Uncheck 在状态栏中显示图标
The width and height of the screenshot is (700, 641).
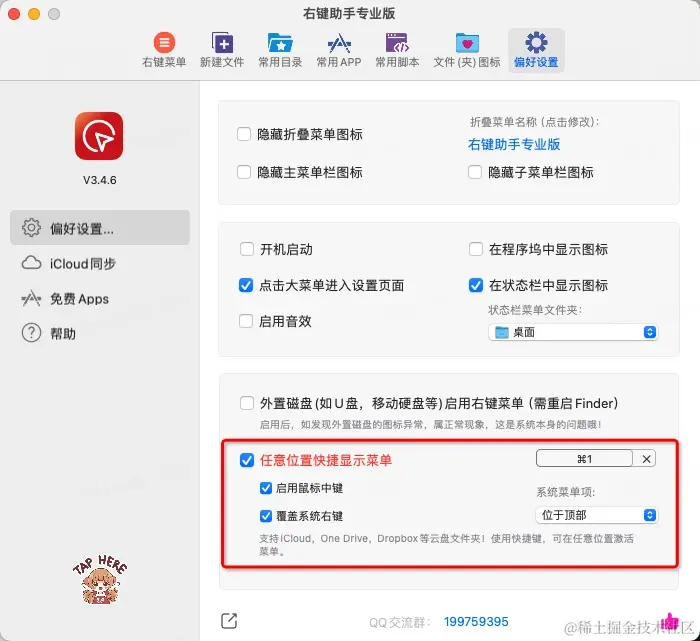pos(476,285)
